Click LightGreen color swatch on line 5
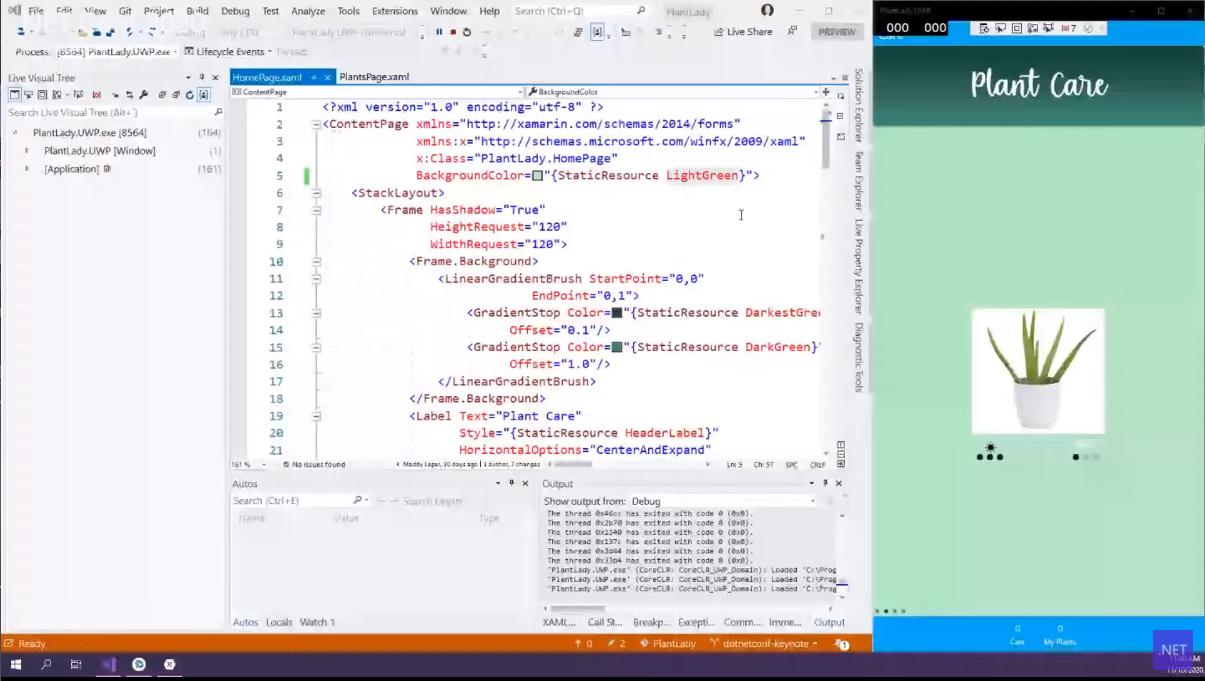The height and width of the screenshot is (681, 1205). [537, 176]
